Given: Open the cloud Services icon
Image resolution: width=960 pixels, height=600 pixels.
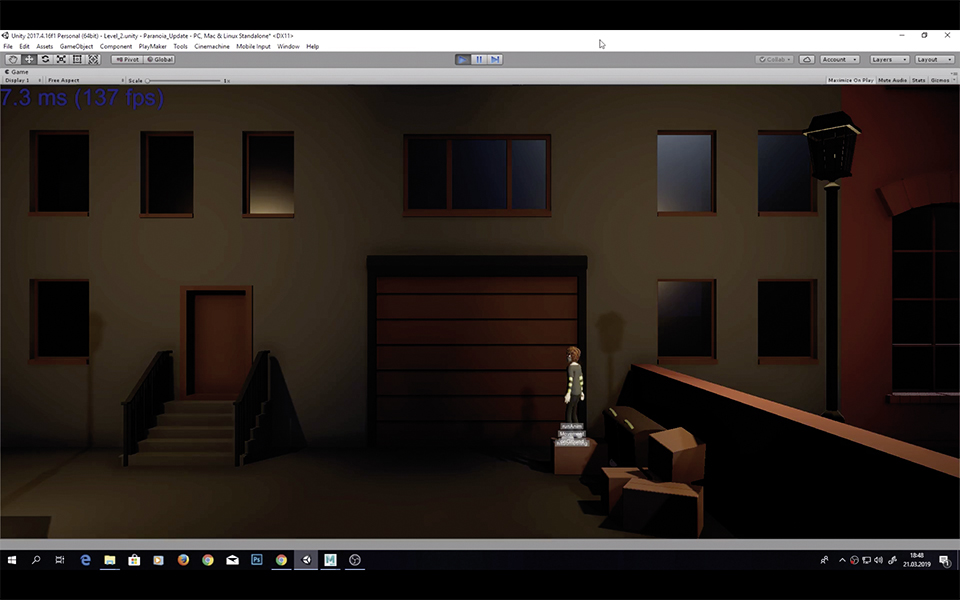Looking at the screenshot, I should tap(806, 60).
